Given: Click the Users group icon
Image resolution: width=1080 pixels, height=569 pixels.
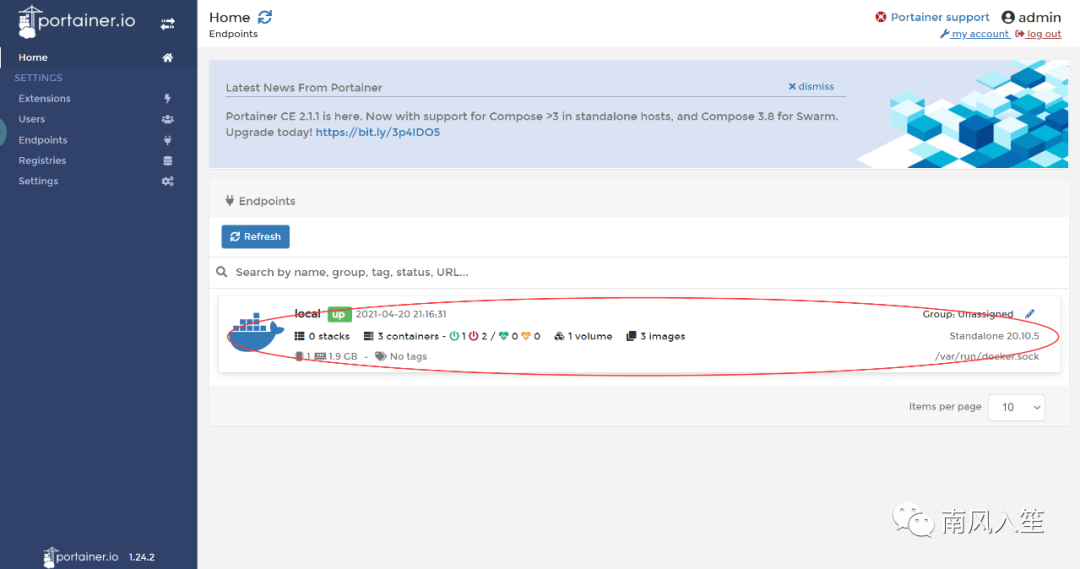Looking at the screenshot, I should pyautogui.click(x=167, y=119).
